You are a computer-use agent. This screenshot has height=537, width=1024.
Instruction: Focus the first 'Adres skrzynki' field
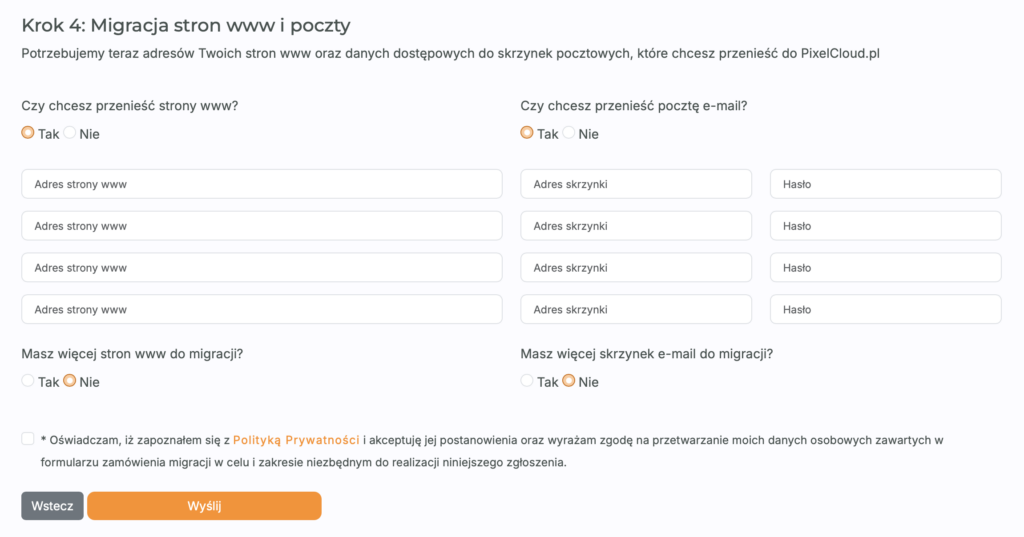pos(636,184)
